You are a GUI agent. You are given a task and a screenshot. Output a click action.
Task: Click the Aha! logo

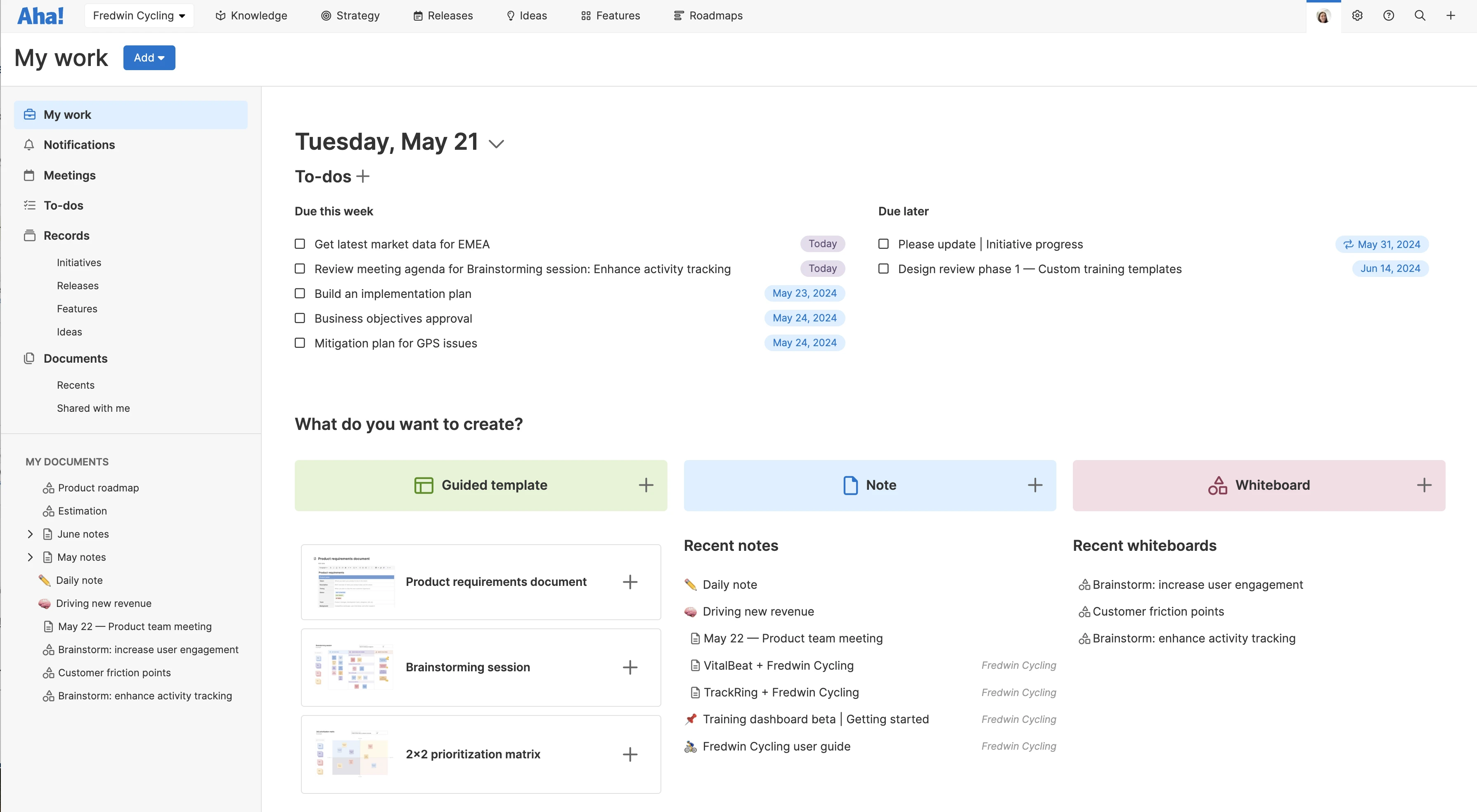pyautogui.click(x=40, y=15)
